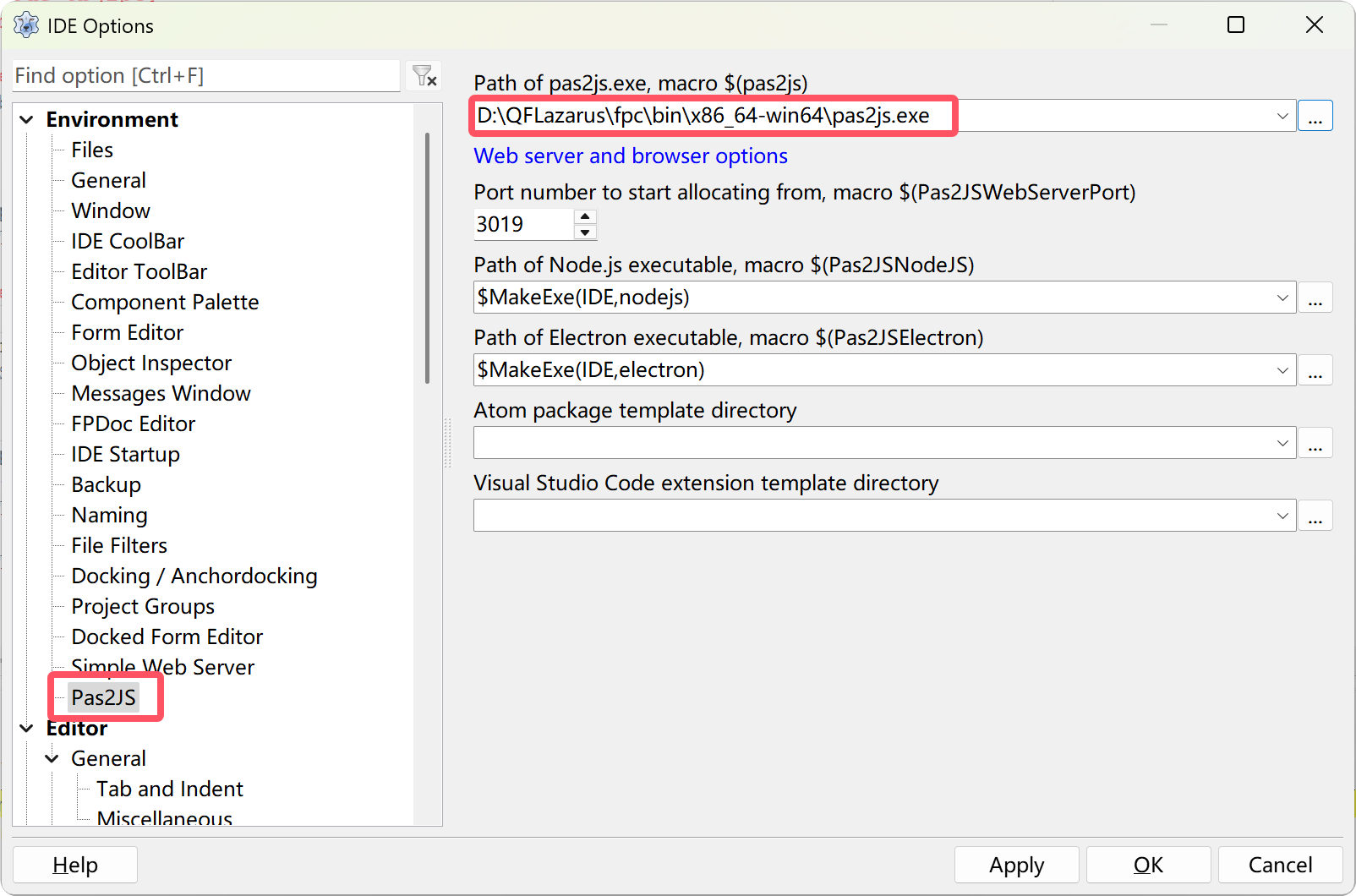Open Messages Window options
Image resolution: width=1356 pixels, height=896 pixels.
click(161, 394)
